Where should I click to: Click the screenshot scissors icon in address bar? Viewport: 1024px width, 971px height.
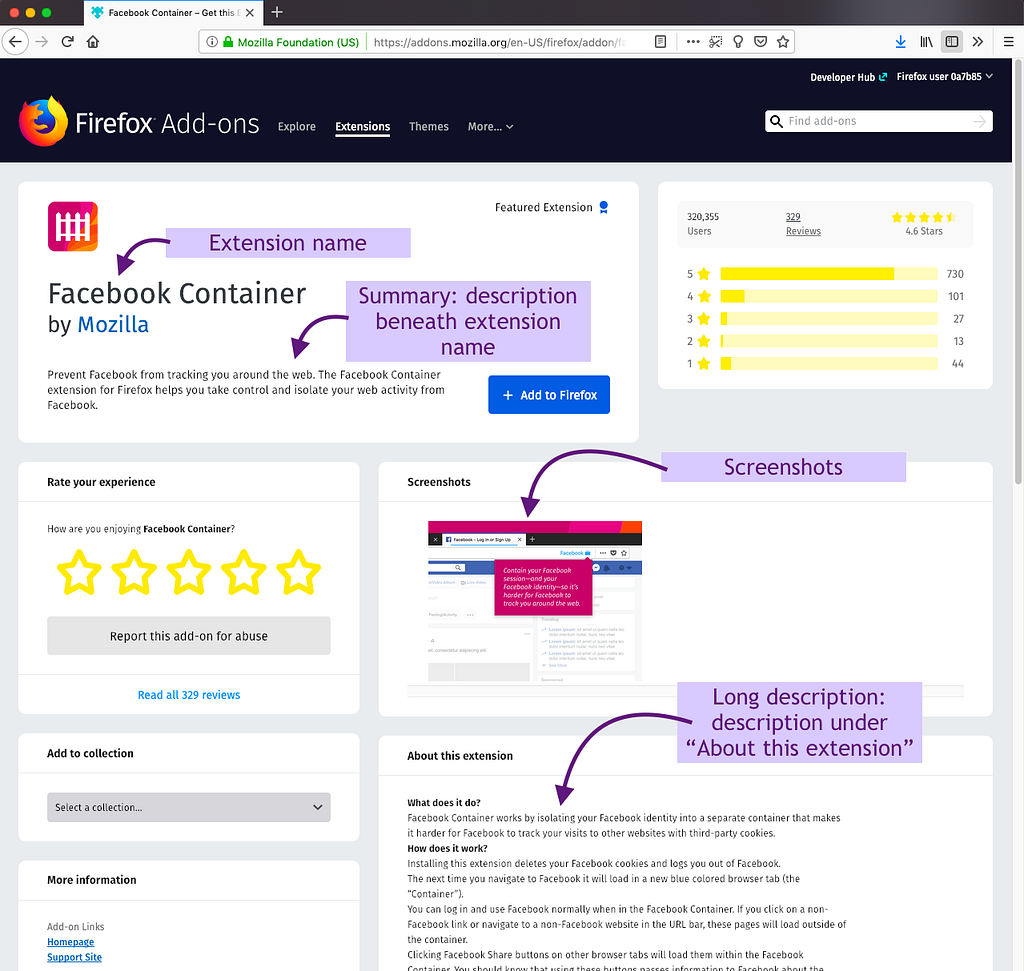(716, 42)
